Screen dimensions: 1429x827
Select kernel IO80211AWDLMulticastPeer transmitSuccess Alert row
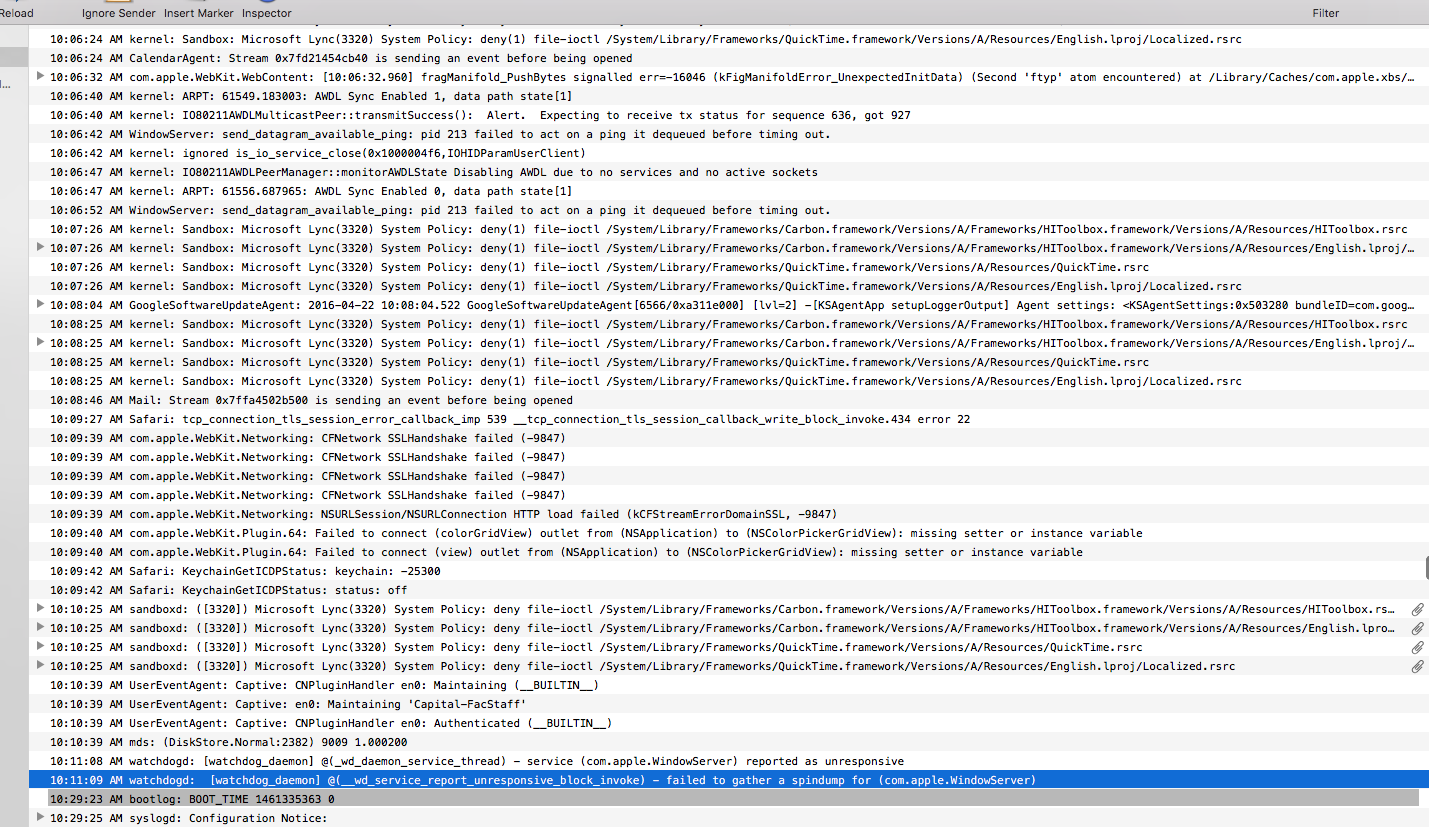[729, 115]
